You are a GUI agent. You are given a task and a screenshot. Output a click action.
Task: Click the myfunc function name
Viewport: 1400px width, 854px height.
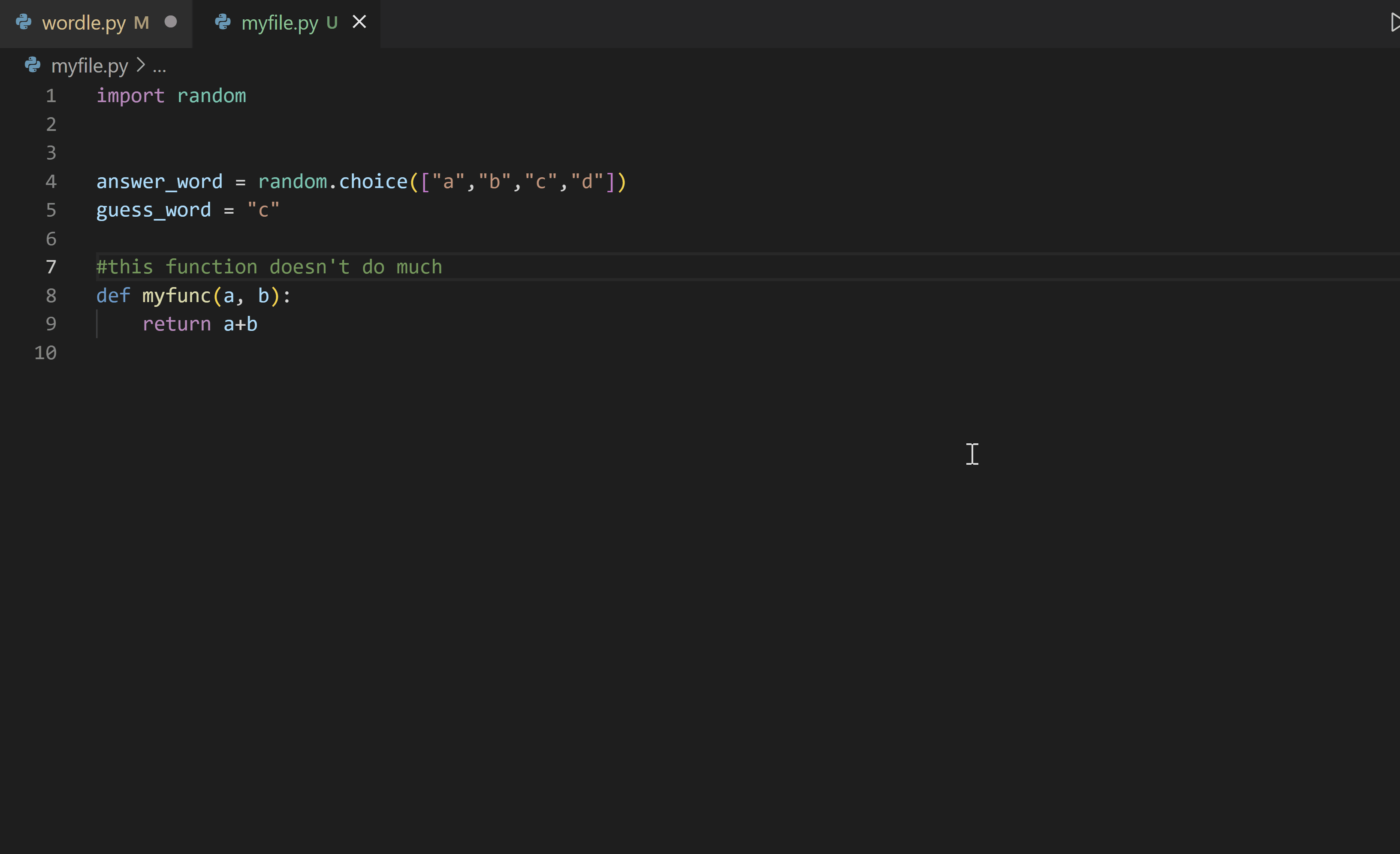[176, 295]
